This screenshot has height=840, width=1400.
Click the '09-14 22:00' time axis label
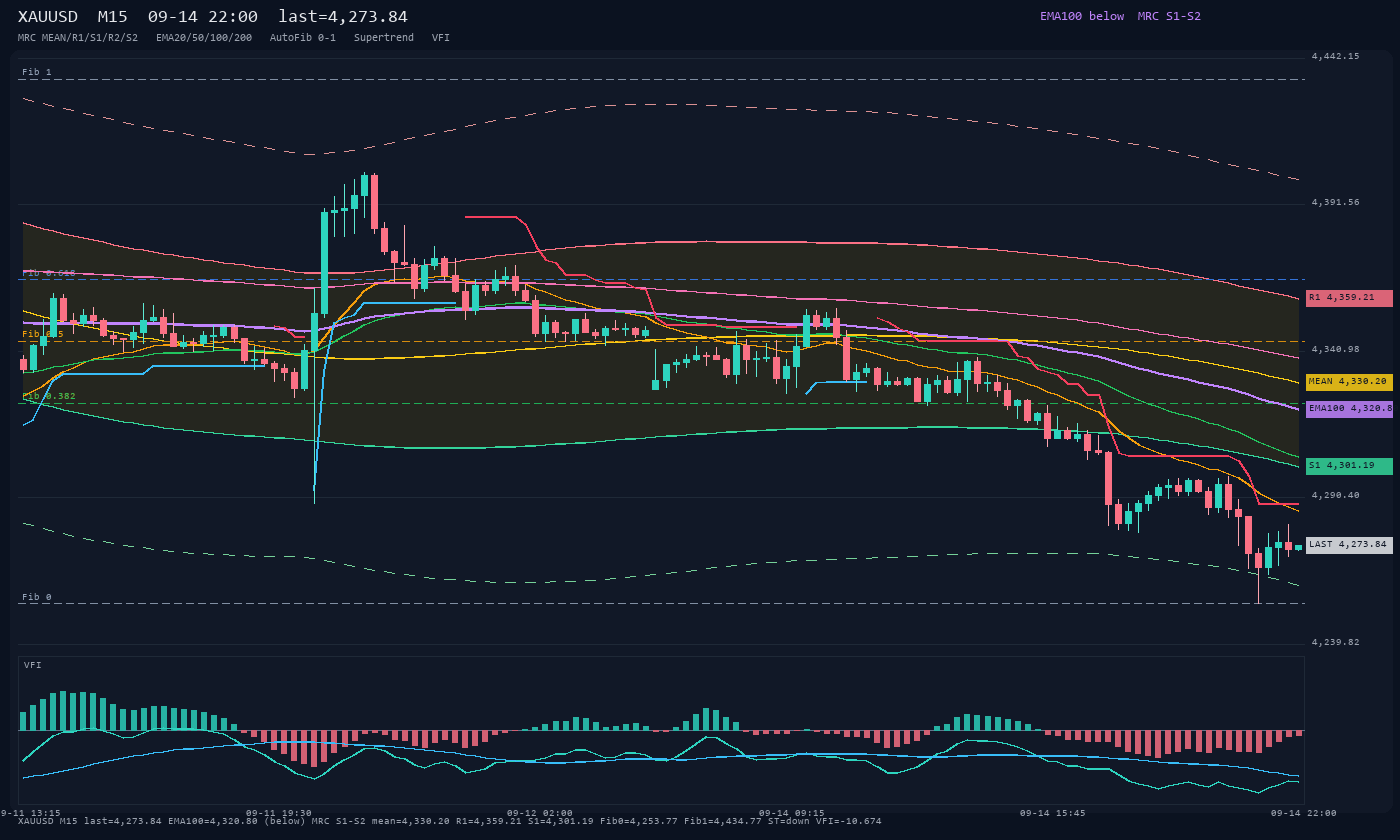(x=1304, y=813)
